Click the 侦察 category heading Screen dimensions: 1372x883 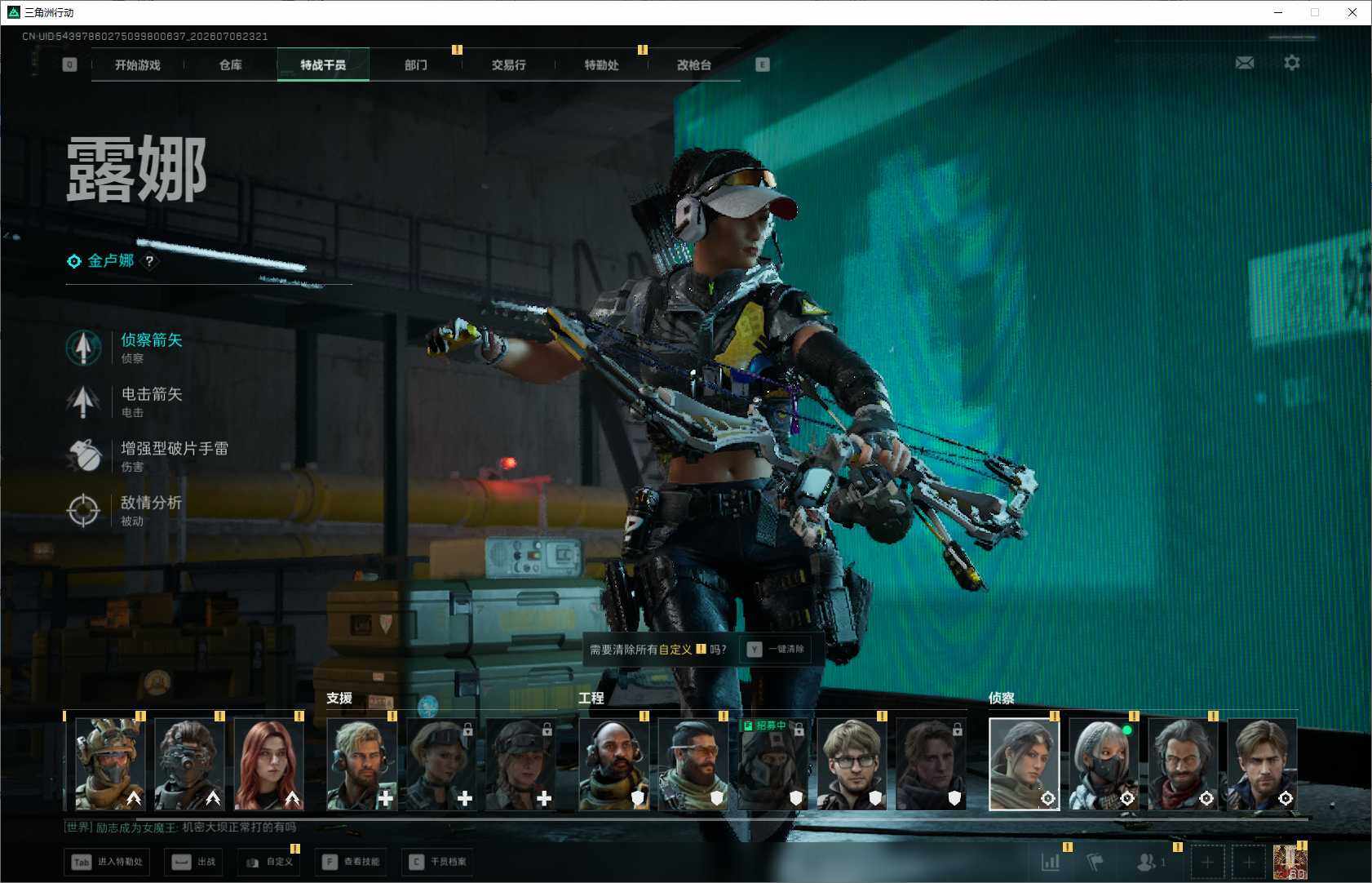pyautogui.click(x=1002, y=698)
